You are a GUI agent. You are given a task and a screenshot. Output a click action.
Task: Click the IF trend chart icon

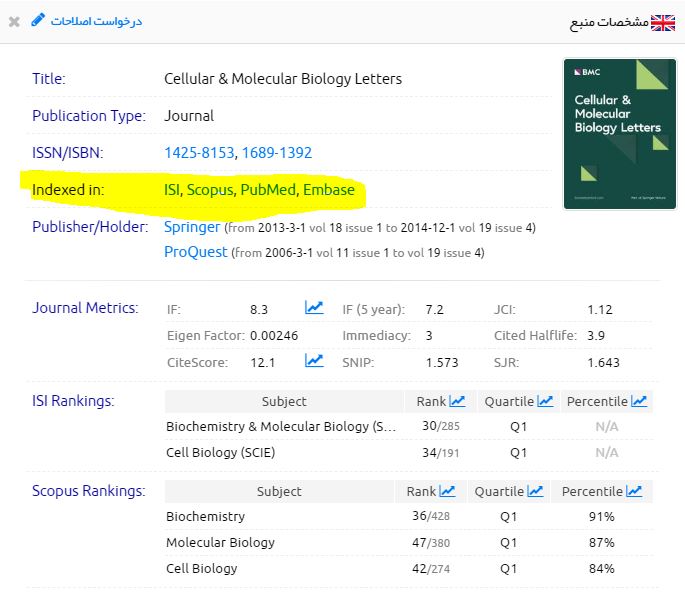314,308
